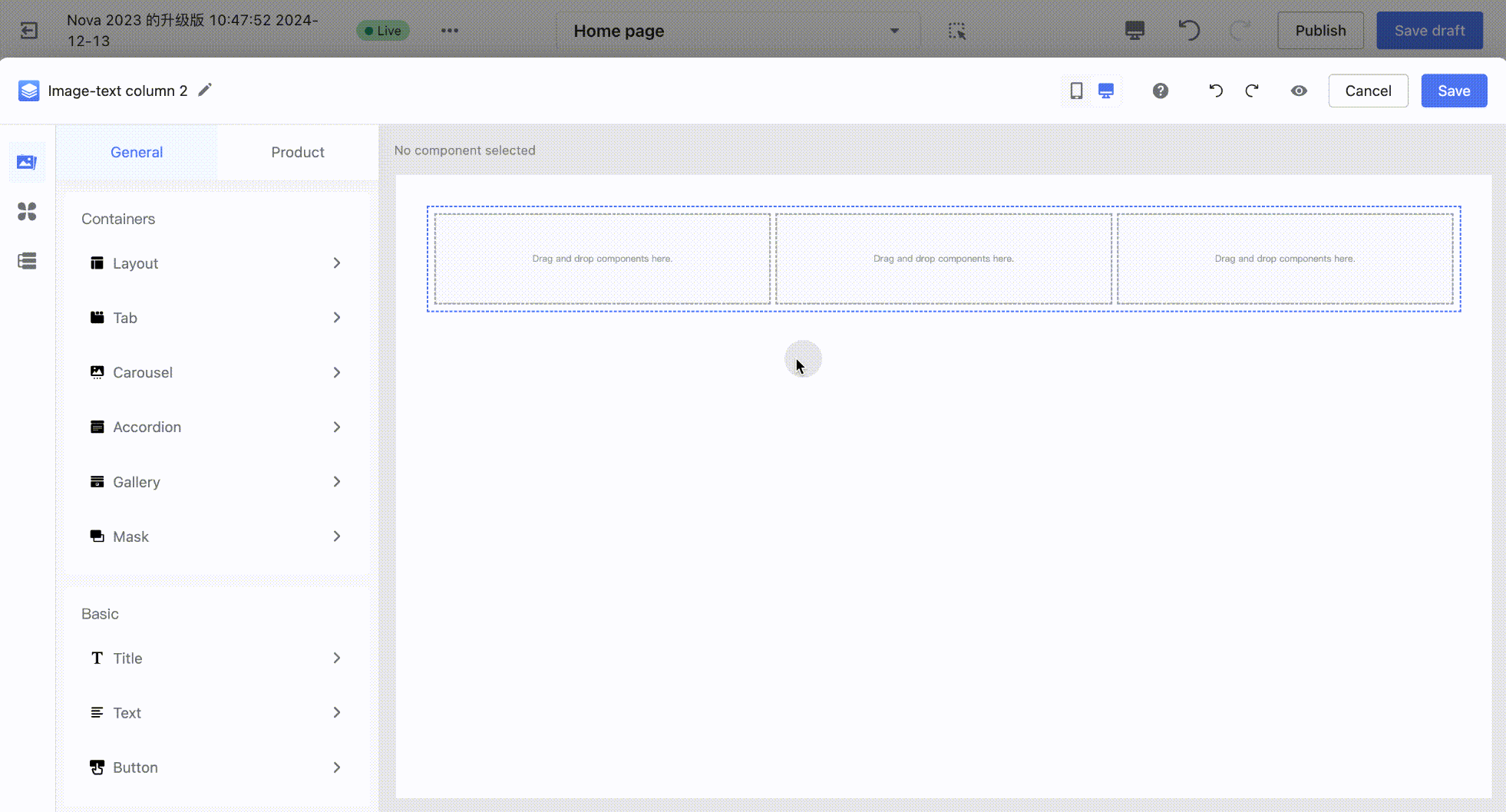Toggle preview with the eye icon

coord(1299,91)
